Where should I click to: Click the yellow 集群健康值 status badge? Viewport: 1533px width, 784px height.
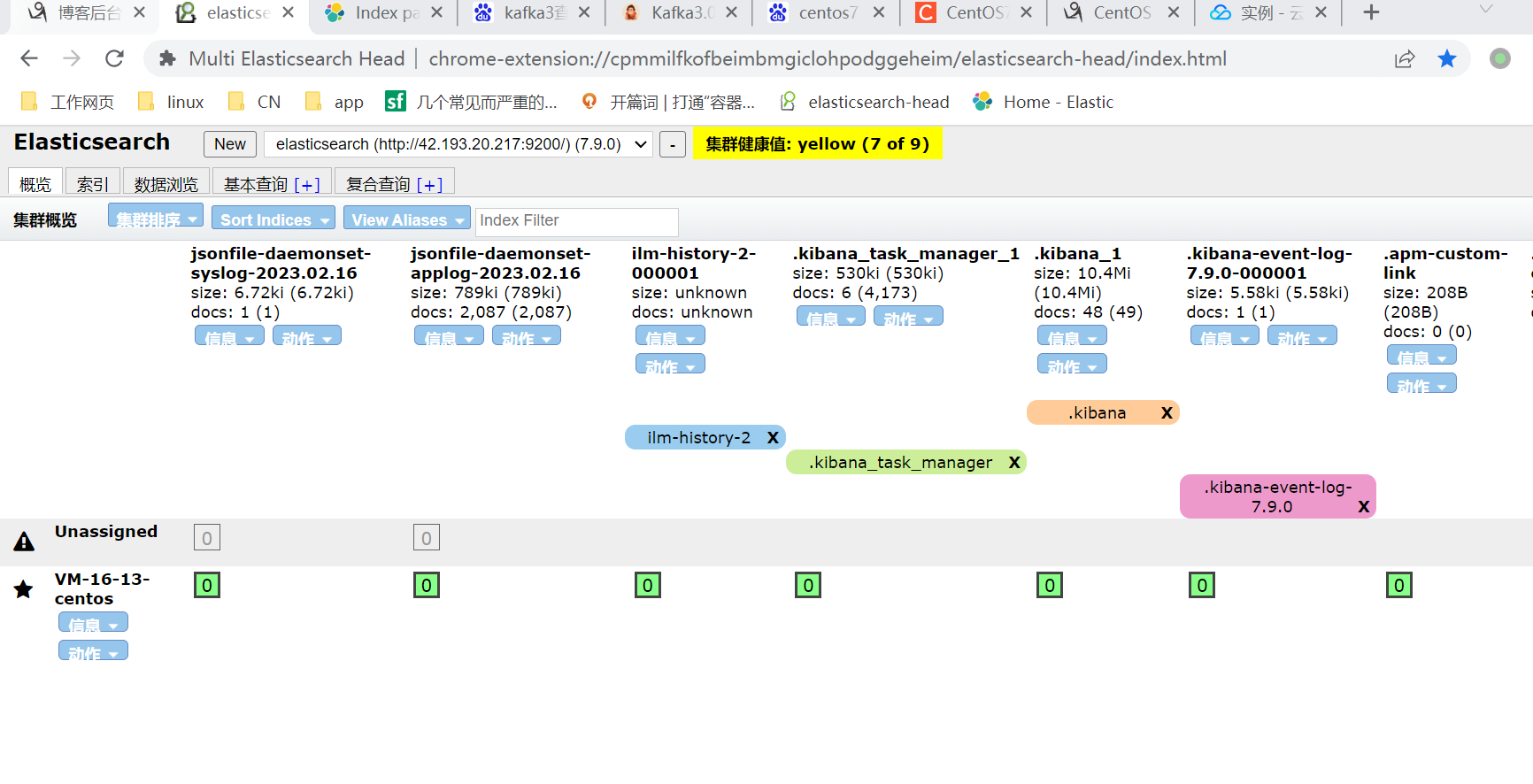pyautogui.click(x=818, y=143)
